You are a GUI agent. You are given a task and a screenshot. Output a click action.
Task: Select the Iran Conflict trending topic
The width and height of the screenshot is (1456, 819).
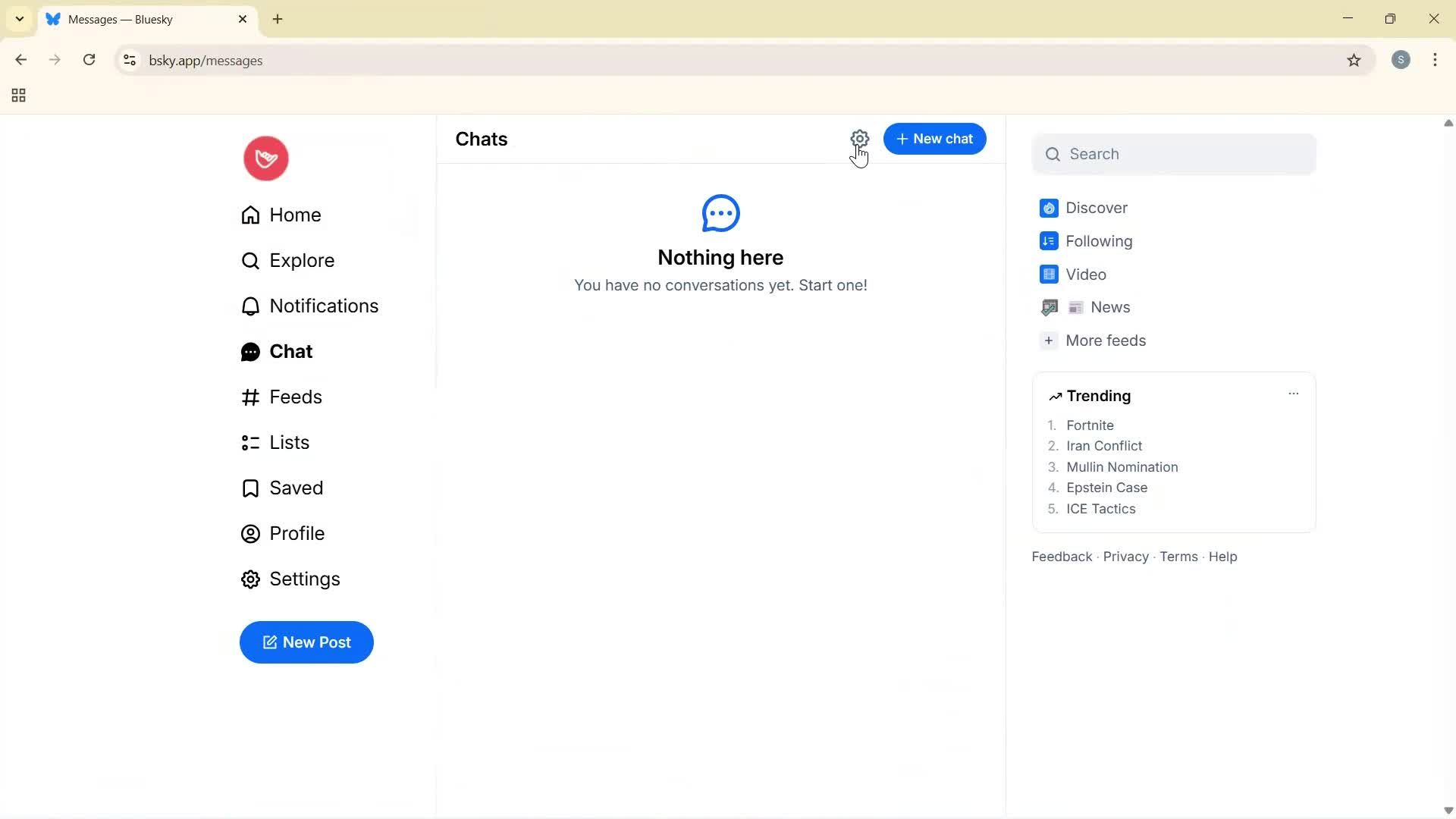[x=1104, y=446]
